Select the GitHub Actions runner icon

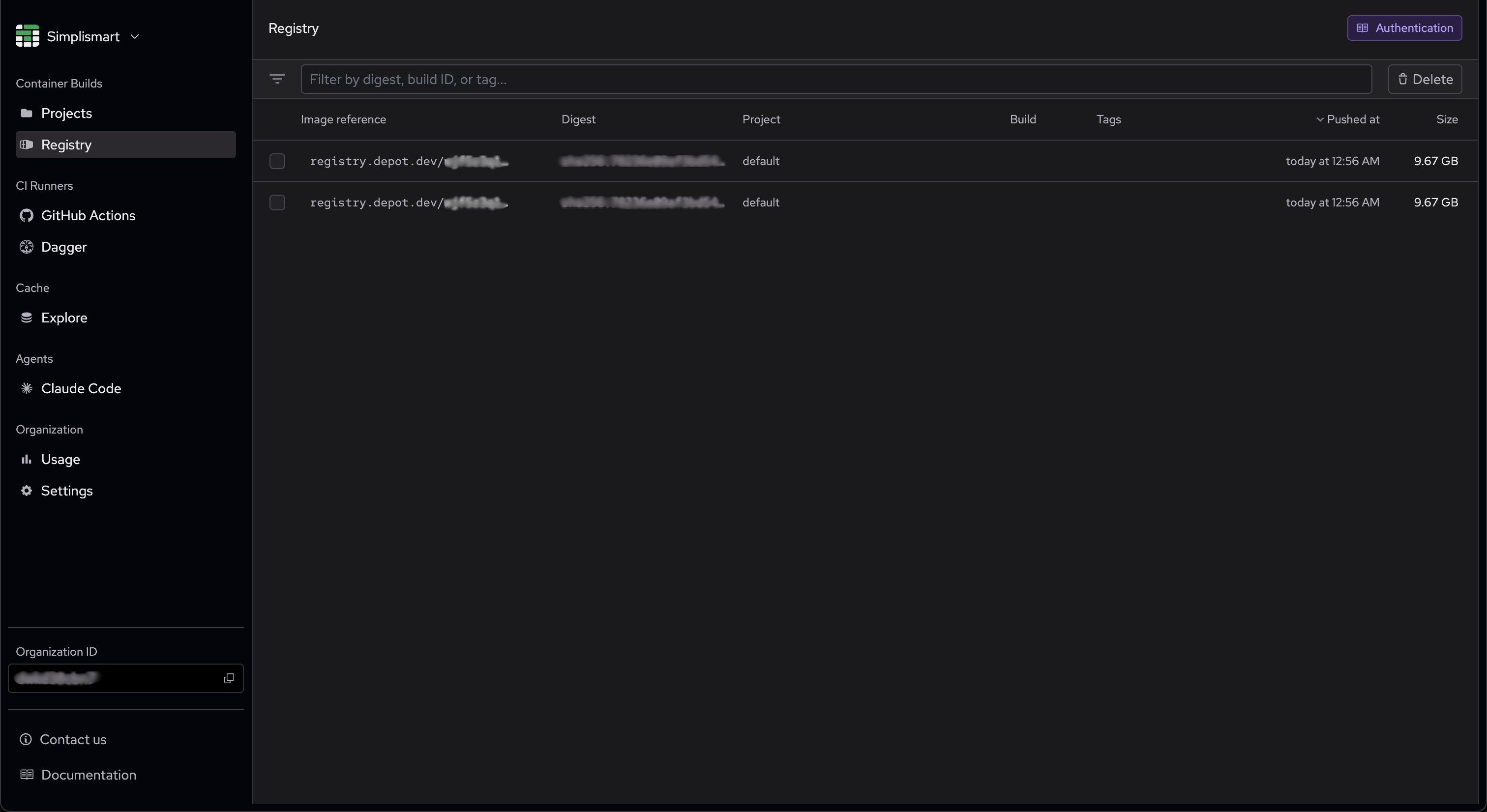(x=26, y=215)
